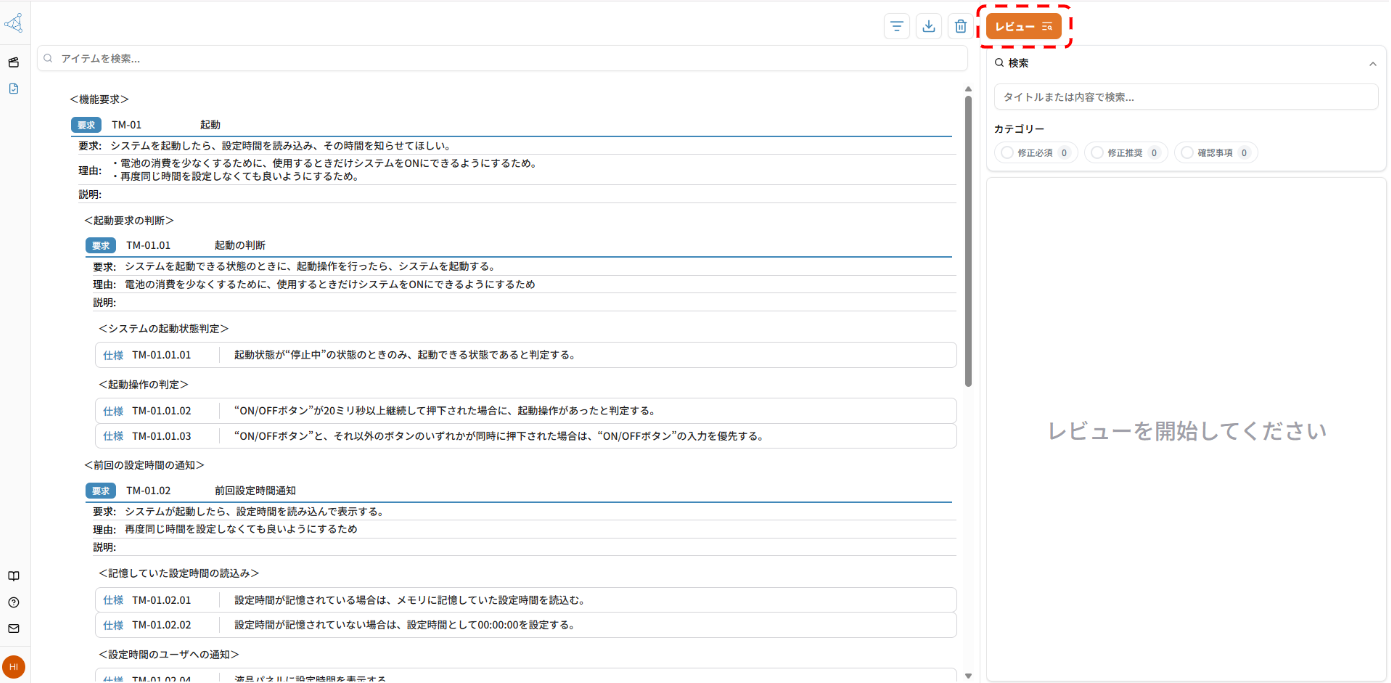Screen dimensions: 1391x683
Task: Open the HI user avatar at sidebar bottom
Action: [x=14, y=666]
